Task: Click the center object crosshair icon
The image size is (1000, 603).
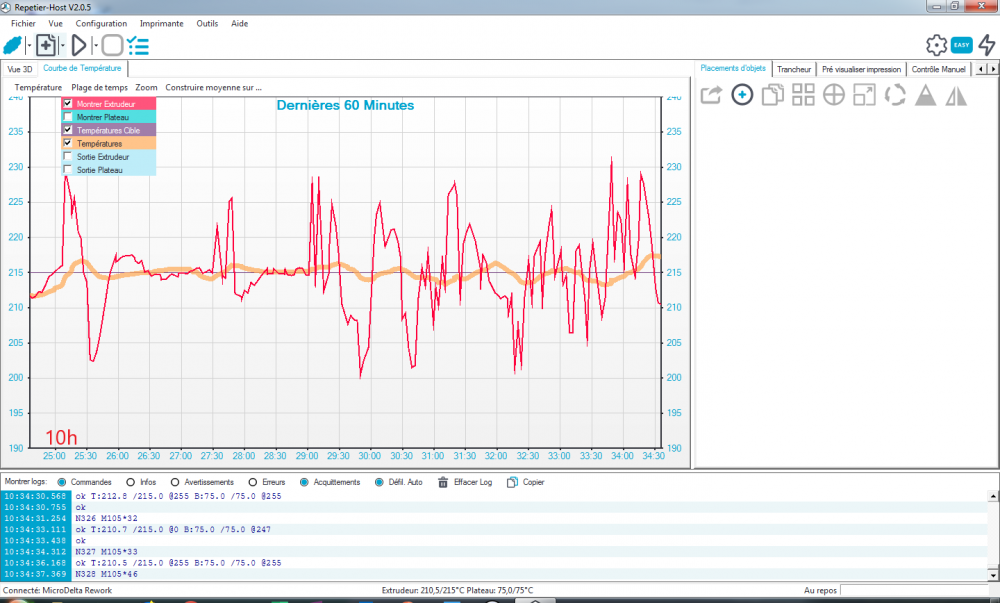Action: (834, 95)
